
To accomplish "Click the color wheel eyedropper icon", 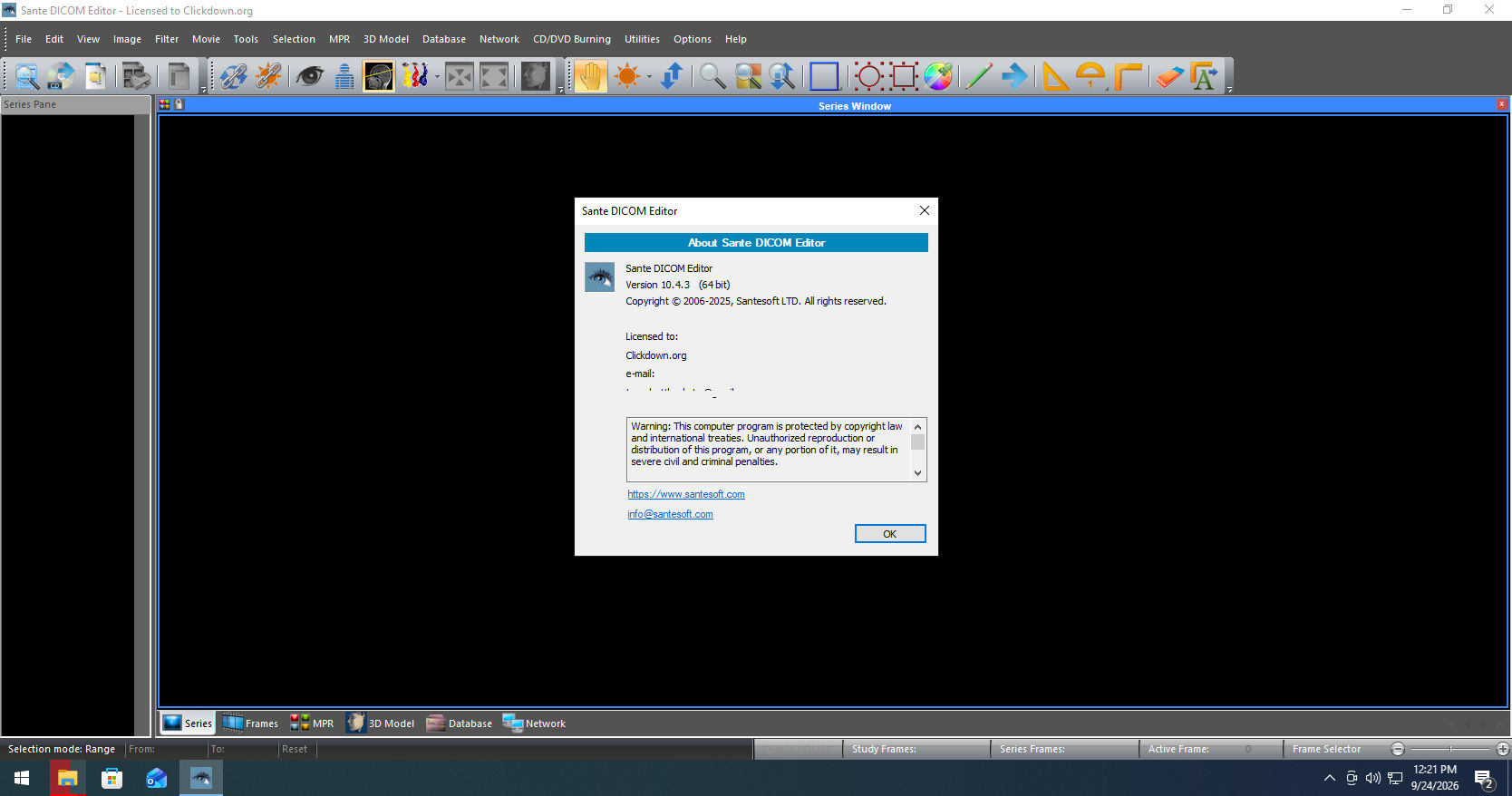I will (938, 76).
